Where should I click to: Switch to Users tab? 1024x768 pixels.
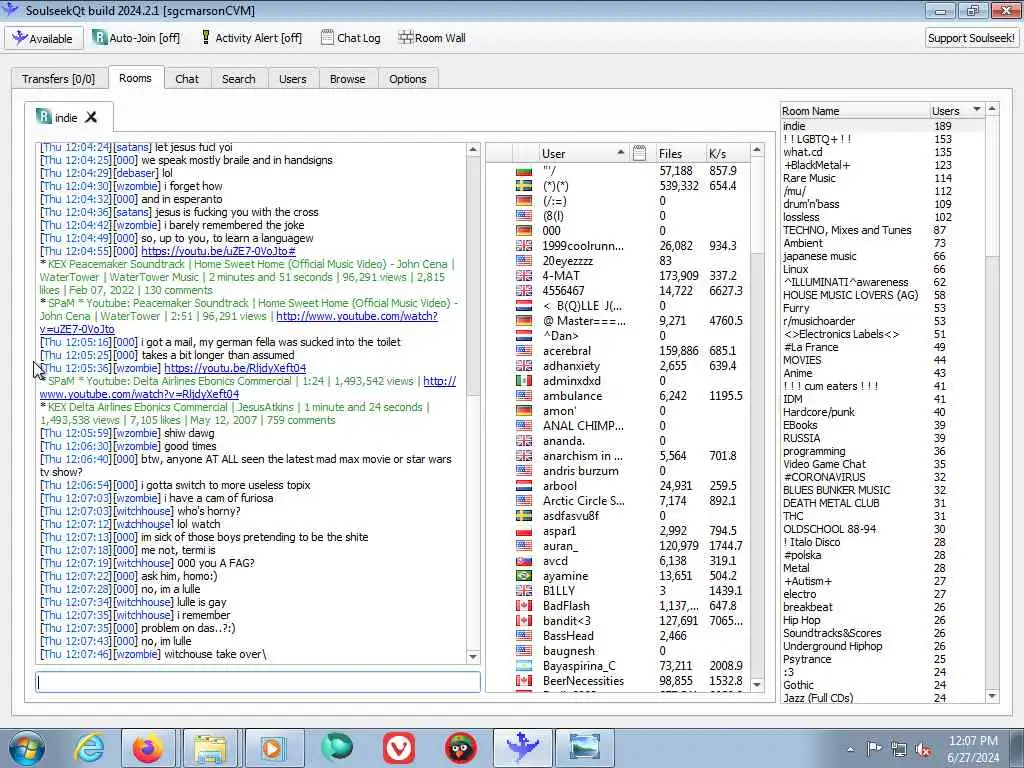(x=293, y=78)
